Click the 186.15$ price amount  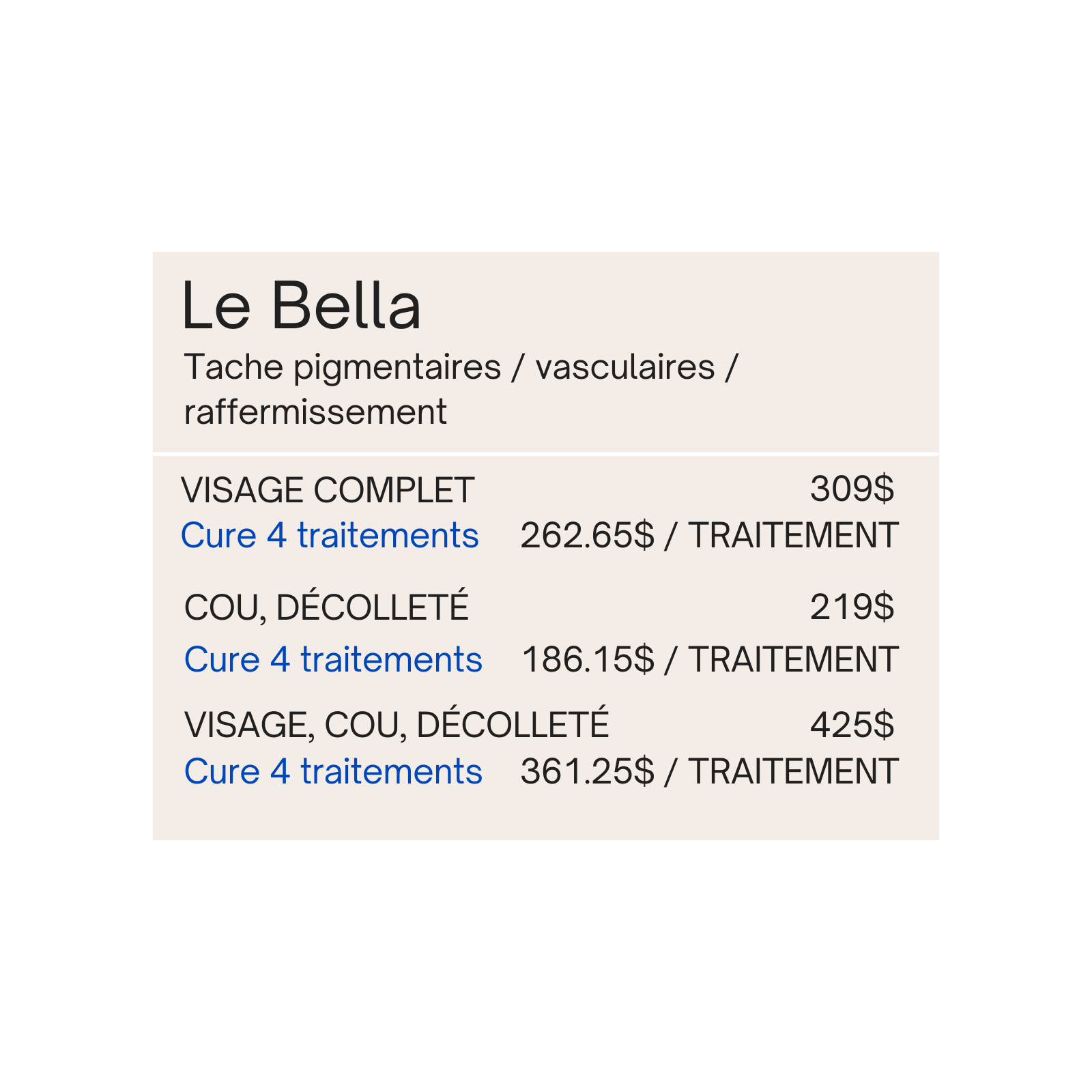click(x=588, y=659)
